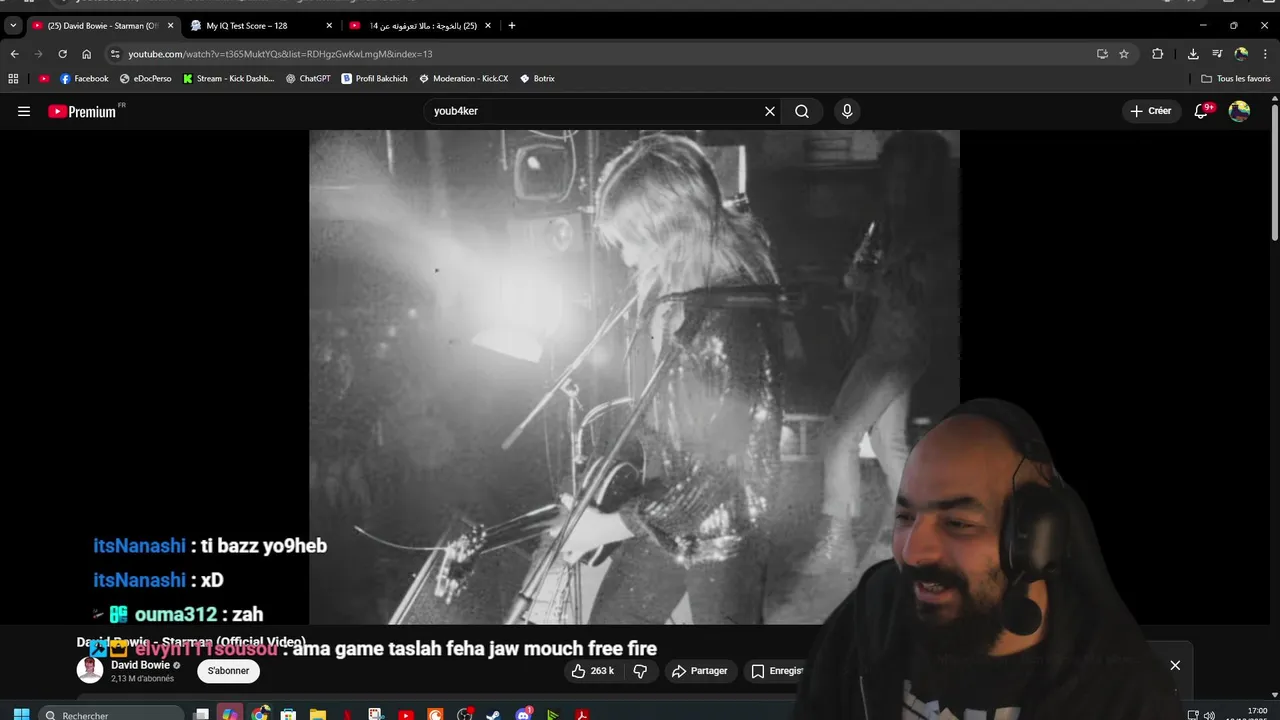Open the browser extensions puzzle icon

point(1158,54)
